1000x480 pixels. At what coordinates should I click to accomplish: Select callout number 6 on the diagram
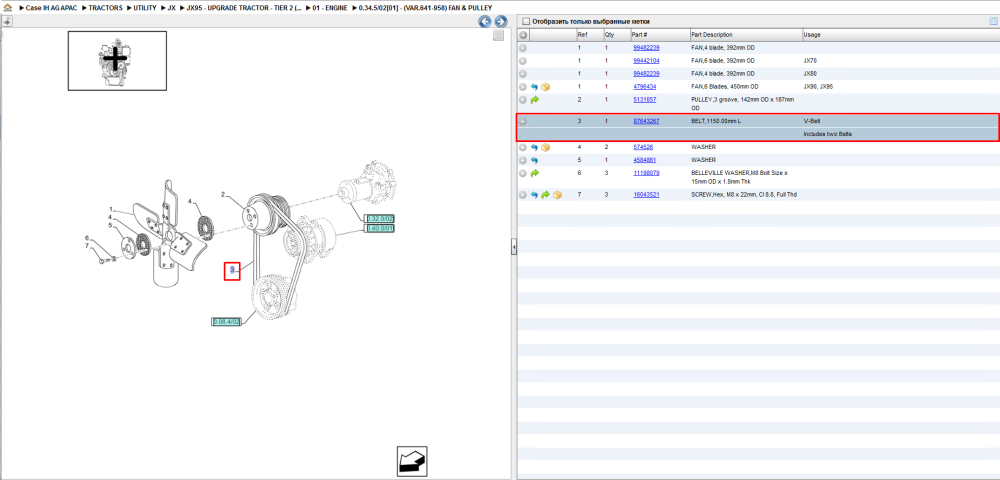87,238
